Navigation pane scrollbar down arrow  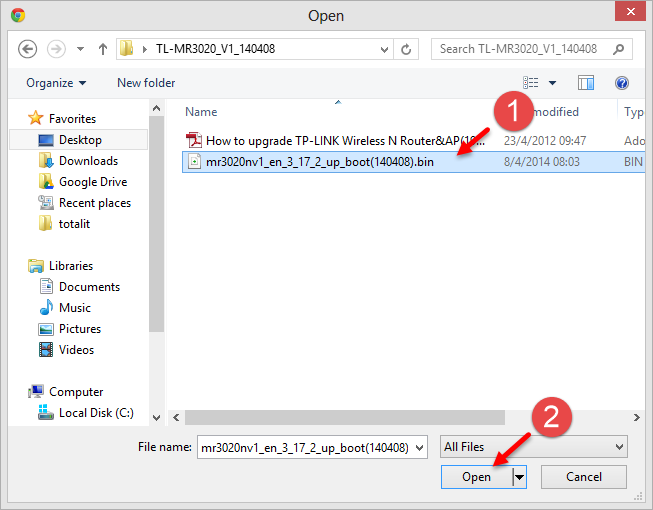click(157, 418)
